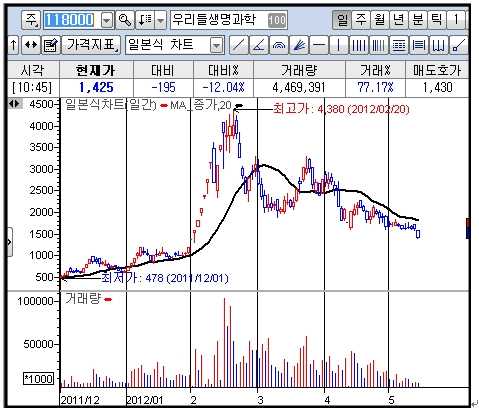Image resolution: width=479 pixels, height=418 pixels.
Task: Open the 가격지표 price indicator button
Action: click(91, 45)
